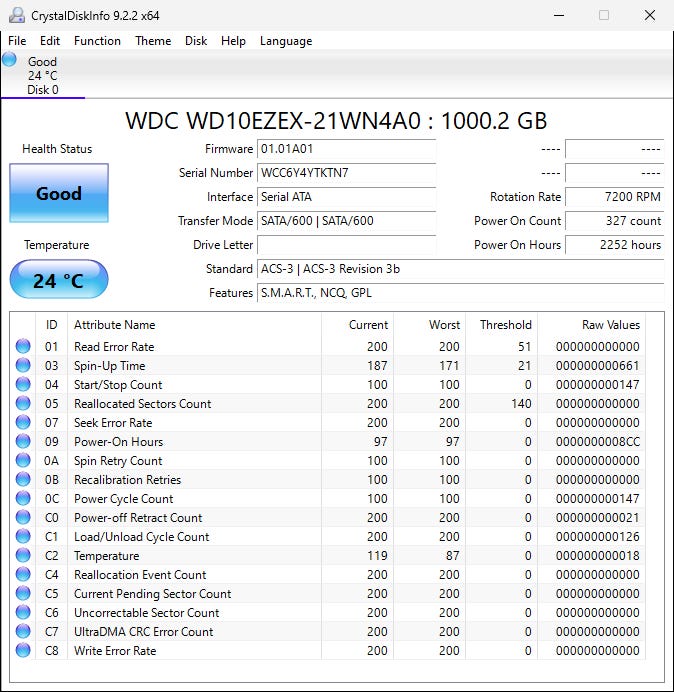Click status orb for Spin-Up Time row
The width and height of the screenshot is (674, 692).
coord(23,365)
